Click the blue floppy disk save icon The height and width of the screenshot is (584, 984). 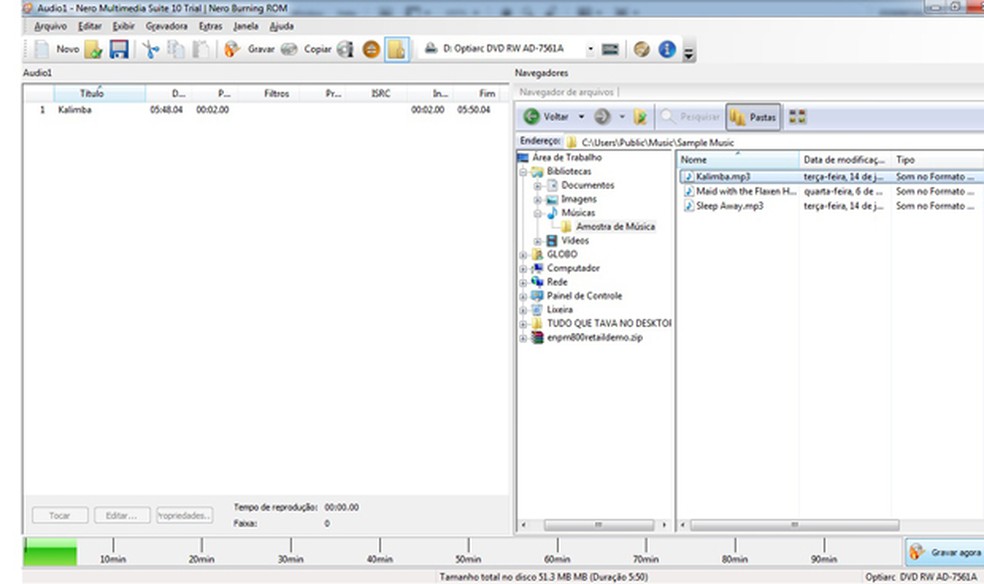[119, 49]
